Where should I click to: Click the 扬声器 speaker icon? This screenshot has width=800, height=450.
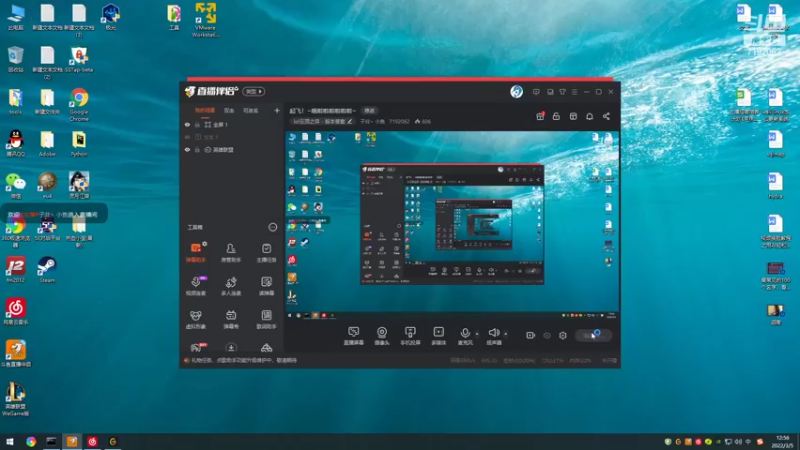[493, 333]
